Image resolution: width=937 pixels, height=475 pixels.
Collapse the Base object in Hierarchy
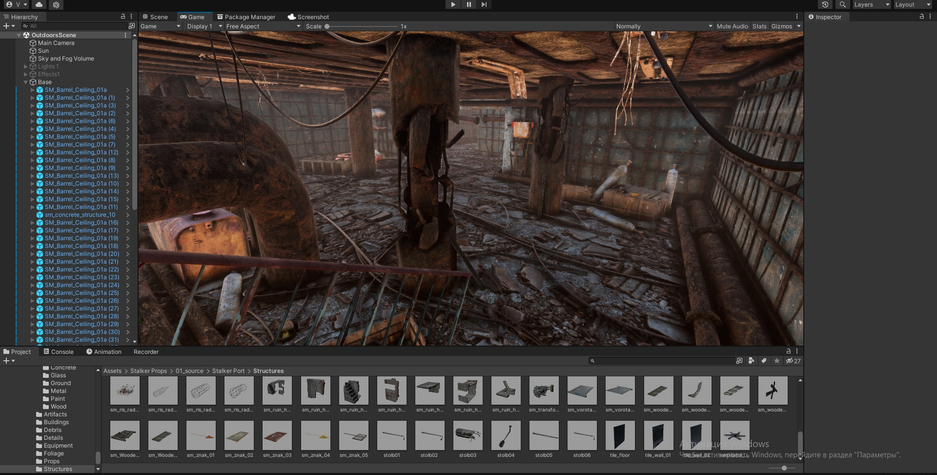26,82
